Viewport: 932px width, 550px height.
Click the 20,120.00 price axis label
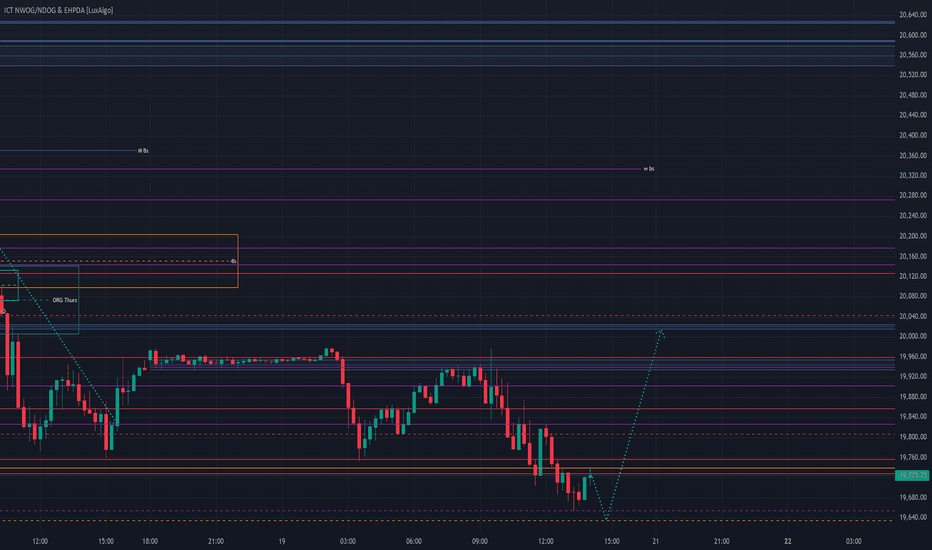tap(913, 276)
